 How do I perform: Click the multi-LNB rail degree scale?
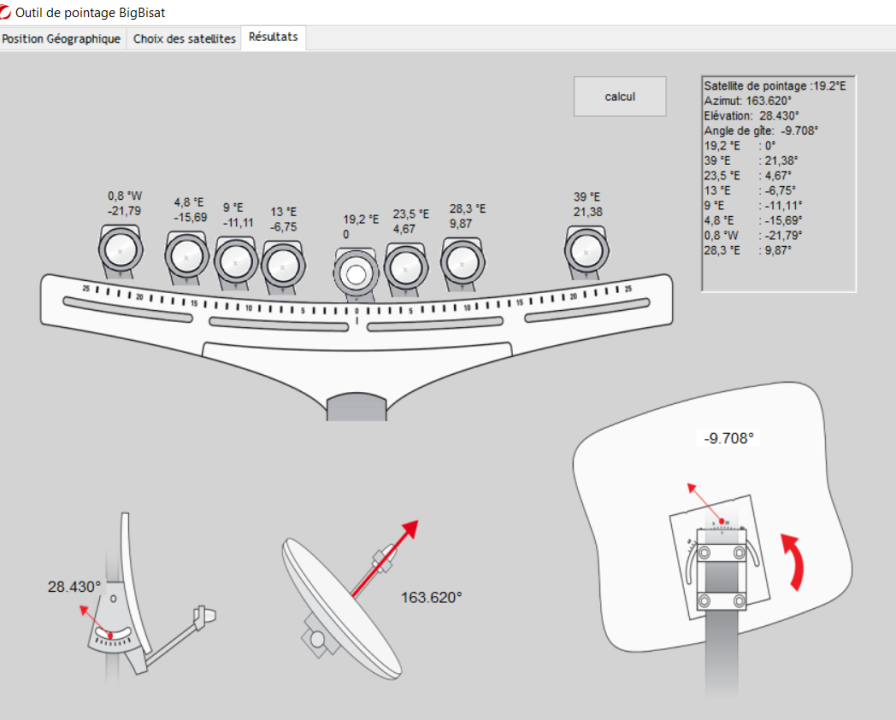point(356,305)
